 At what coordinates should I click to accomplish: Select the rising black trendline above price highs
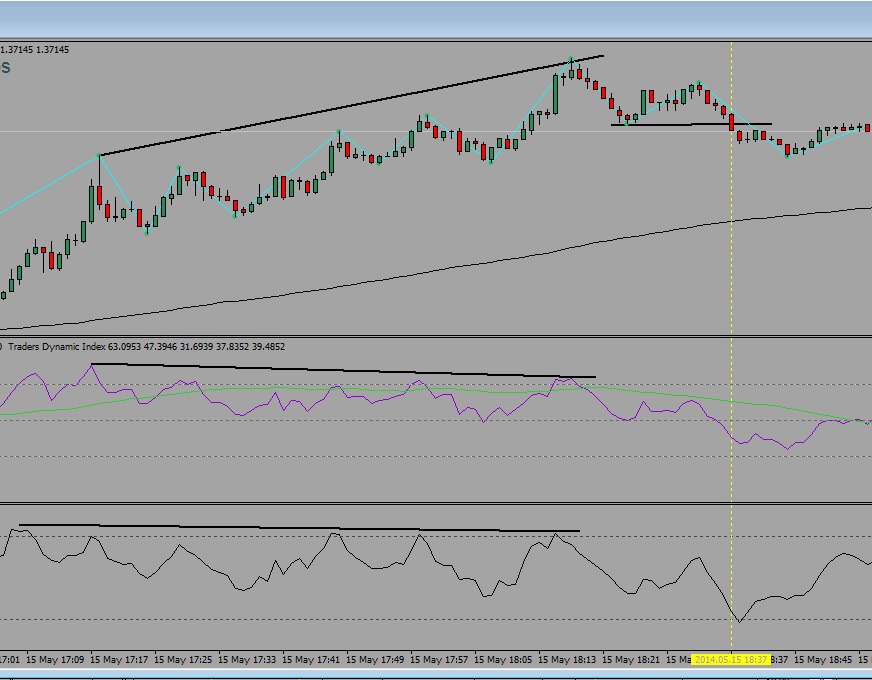pos(351,105)
